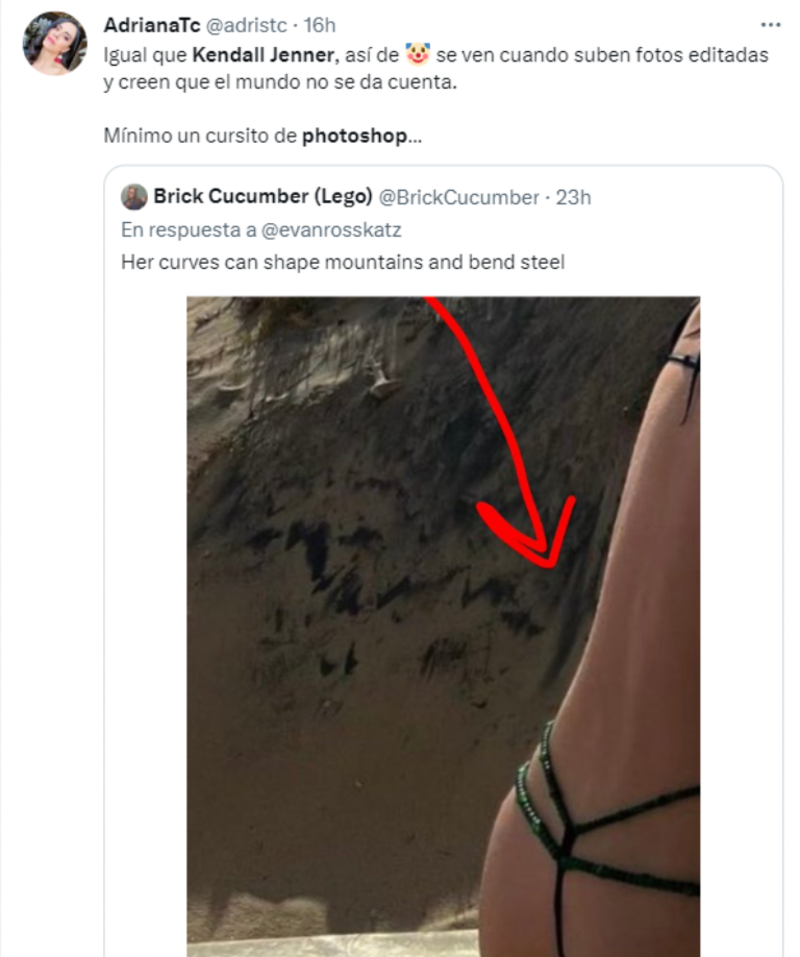800x957 pixels.
Task: Open Brick Cucumber (Lego) display name
Action: tap(262, 197)
